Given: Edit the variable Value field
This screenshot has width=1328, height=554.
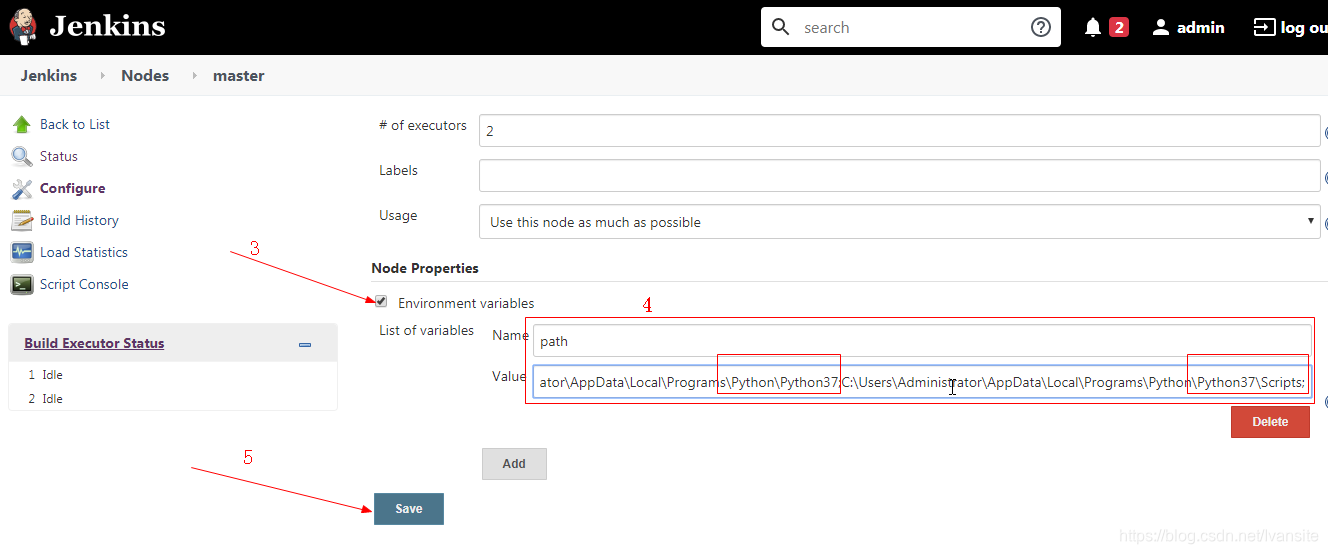Looking at the screenshot, I should tap(921, 382).
